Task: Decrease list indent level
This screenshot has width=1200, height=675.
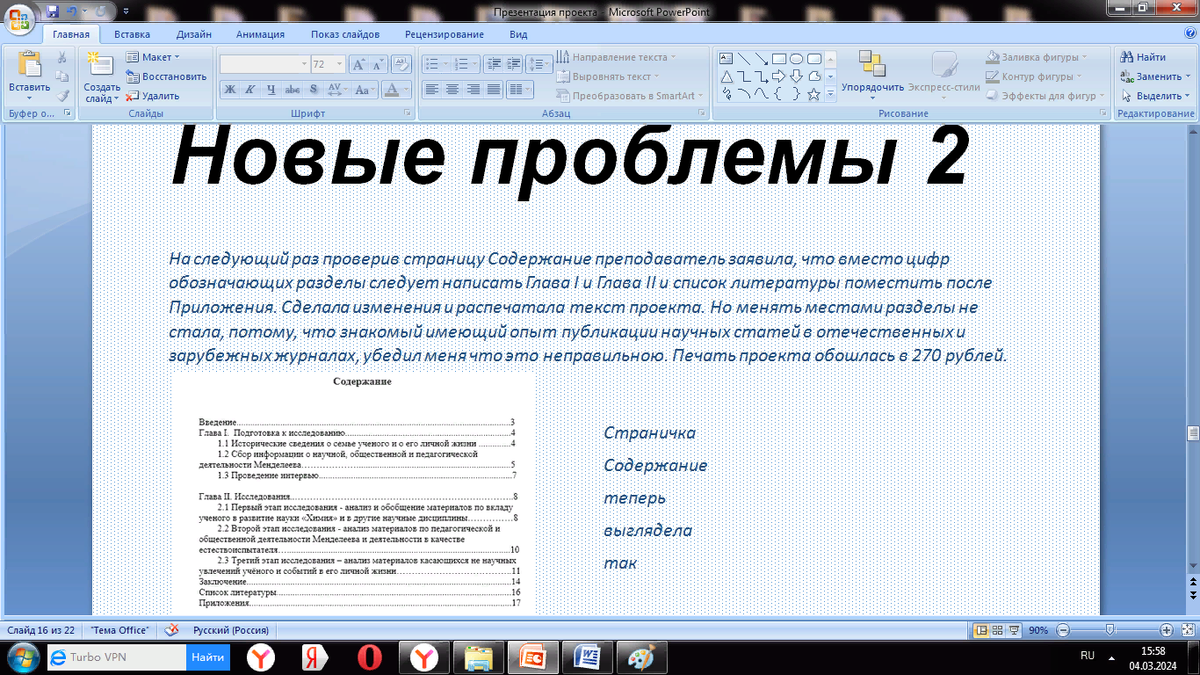Action: click(491, 64)
